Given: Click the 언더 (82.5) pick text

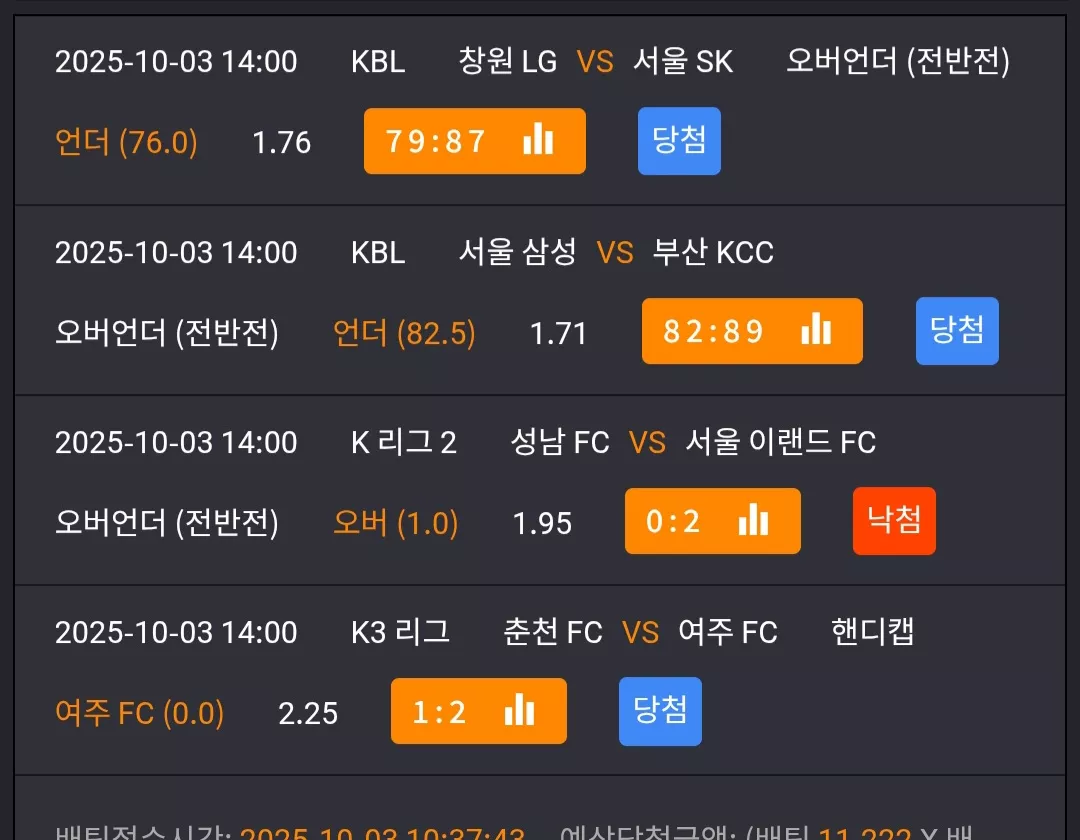Looking at the screenshot, I should pyautogui.click(x=404, y=333).
